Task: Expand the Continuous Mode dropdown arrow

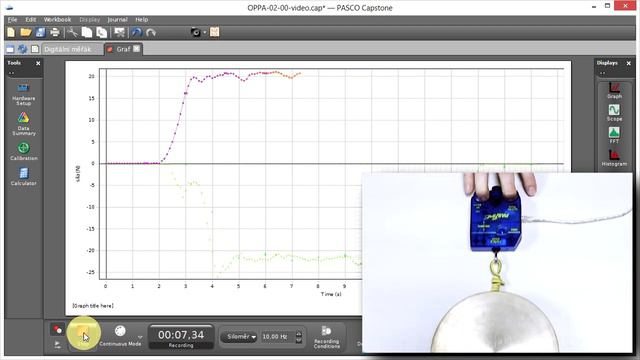Action: [140, 337]
